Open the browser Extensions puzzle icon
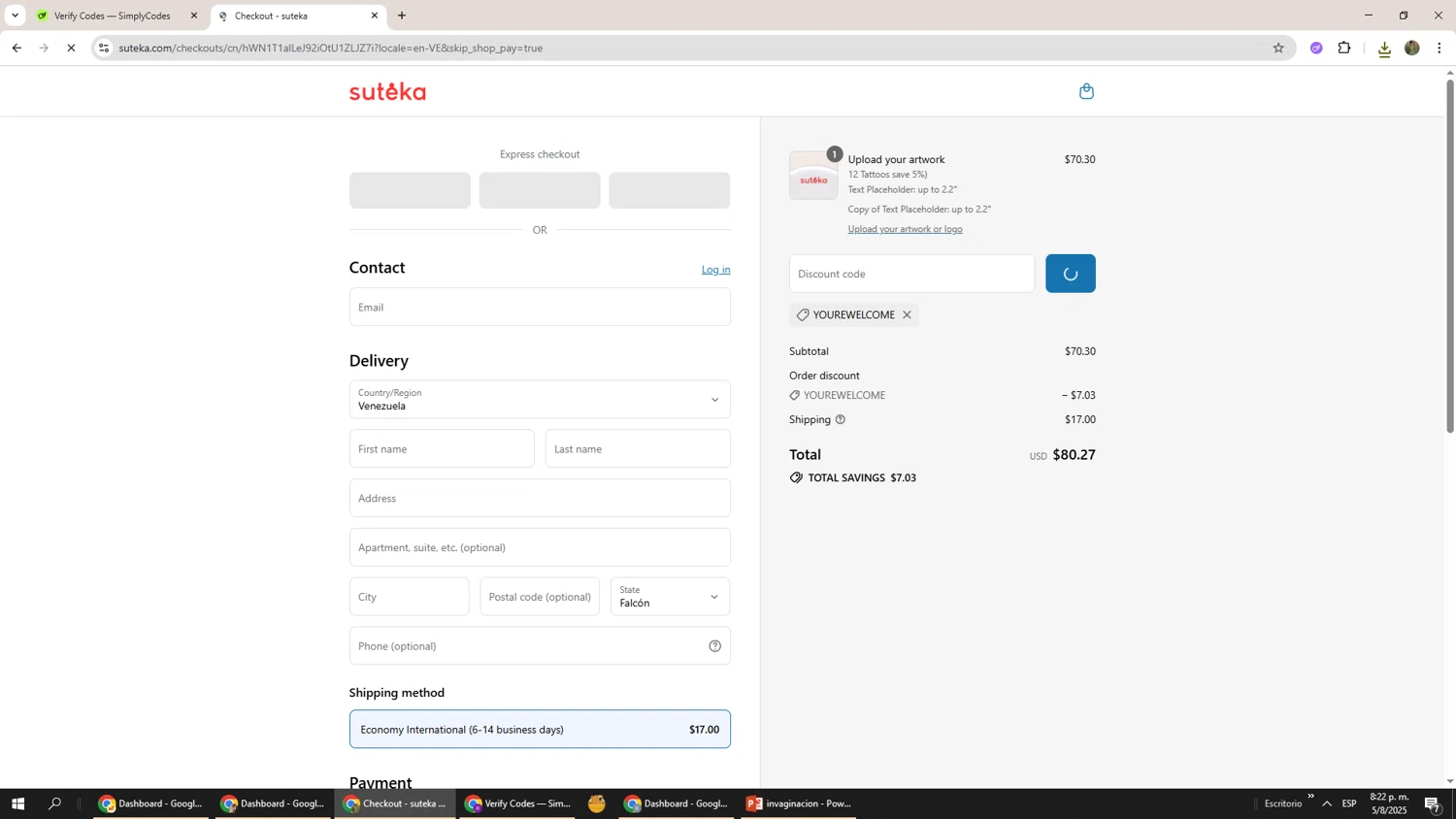The width and height of the screenshot is (1456, 819). tap(1344, 48)
